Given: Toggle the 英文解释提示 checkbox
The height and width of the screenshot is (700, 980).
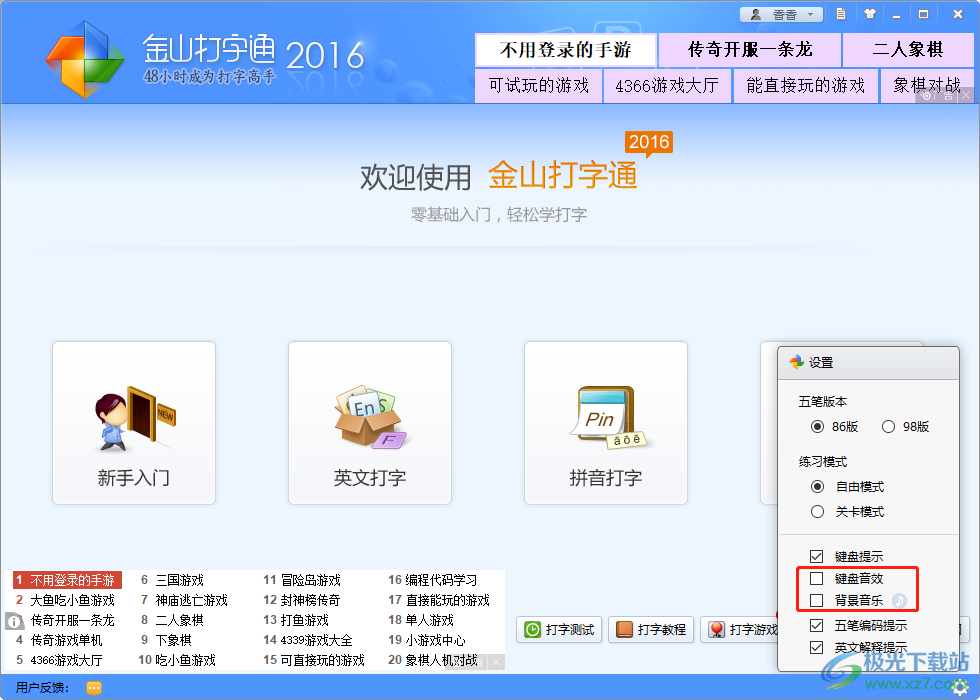Looking at the screenshot, I should (x=816, y=648).
